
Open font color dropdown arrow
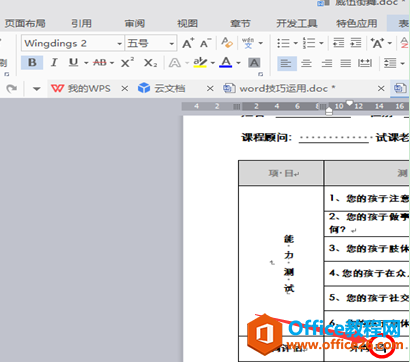(x=238, y=63)
